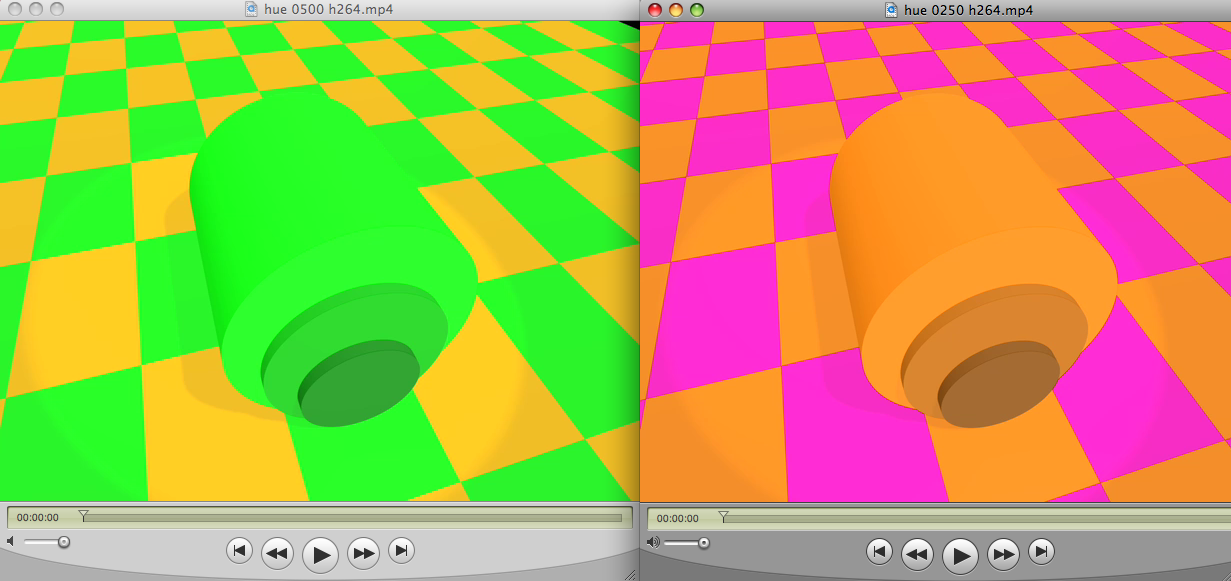This screenshot has height=581, width=1231.
Task: Zoom the hue 0250 h264.mp4 window
Action: point(697,9)
